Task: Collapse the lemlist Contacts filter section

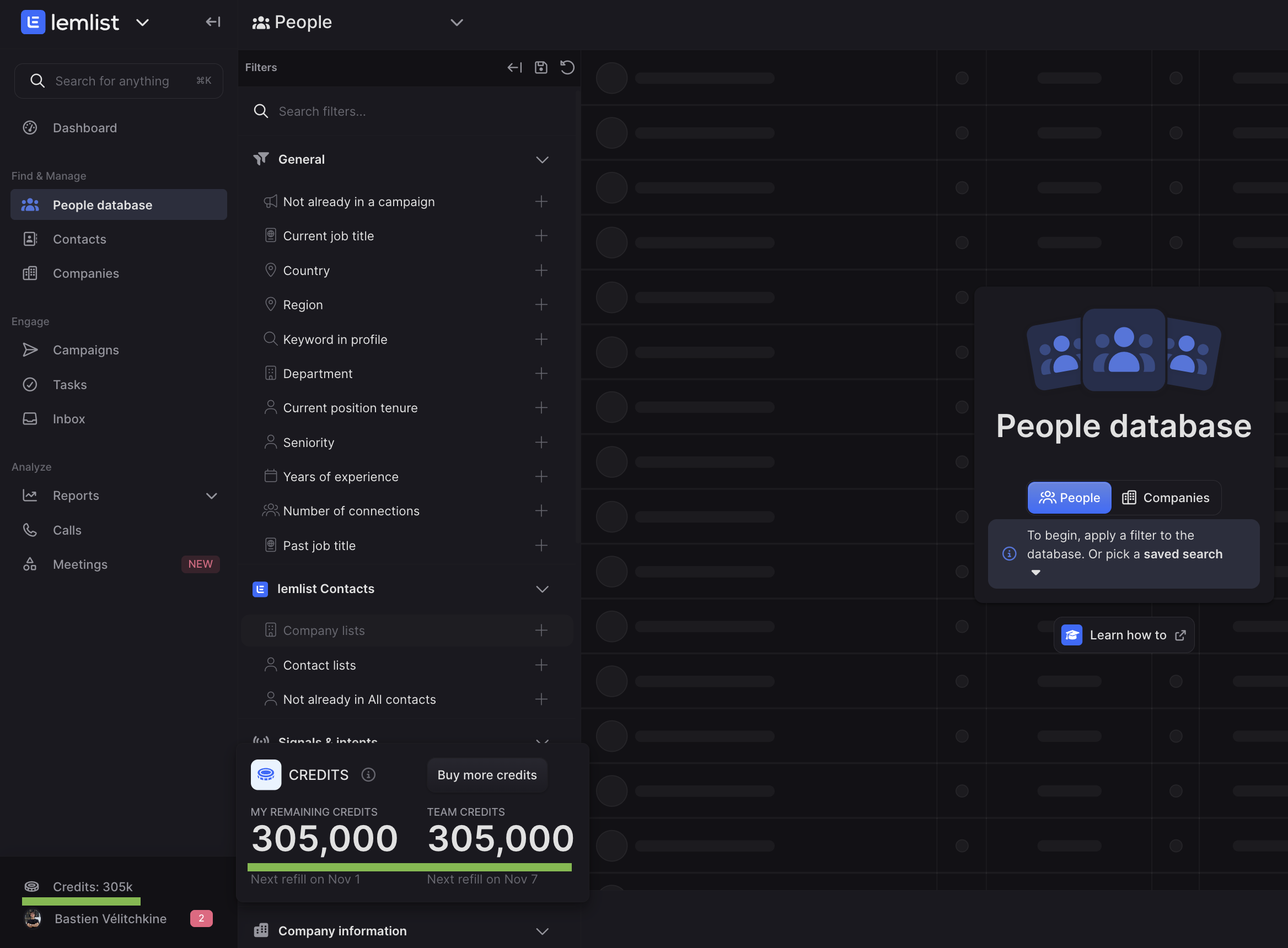Action: (542, 589)
